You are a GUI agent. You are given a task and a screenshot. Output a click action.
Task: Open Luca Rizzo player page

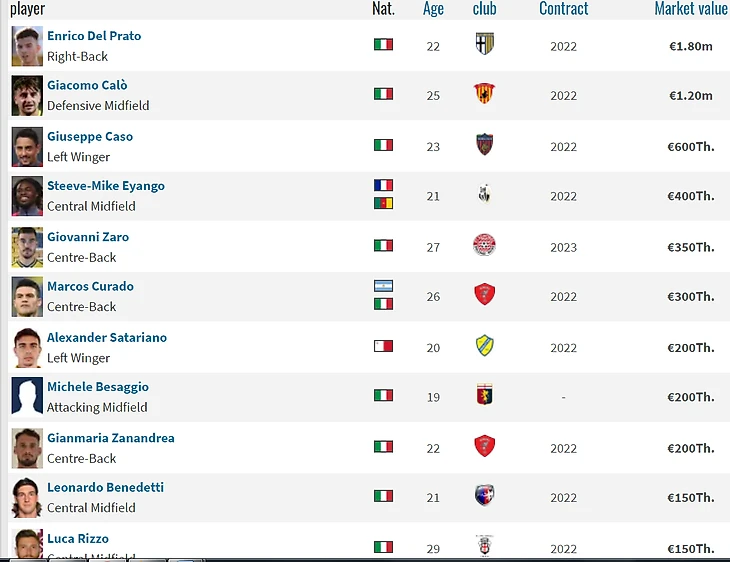pyautogui.click(x=78, y=539)
